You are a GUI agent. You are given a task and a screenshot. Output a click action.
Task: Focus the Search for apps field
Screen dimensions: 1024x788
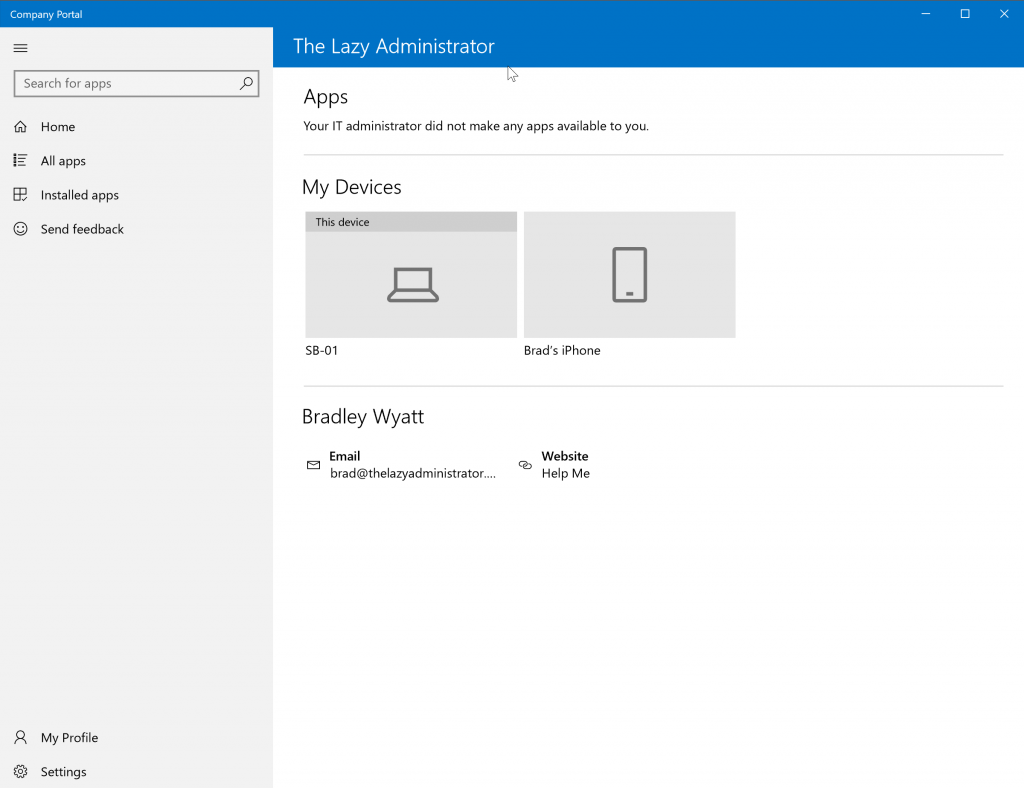(136, 84)
